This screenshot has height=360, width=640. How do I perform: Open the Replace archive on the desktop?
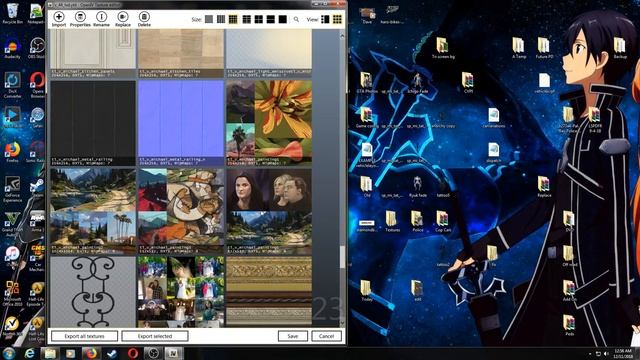[x=544, y=187]
